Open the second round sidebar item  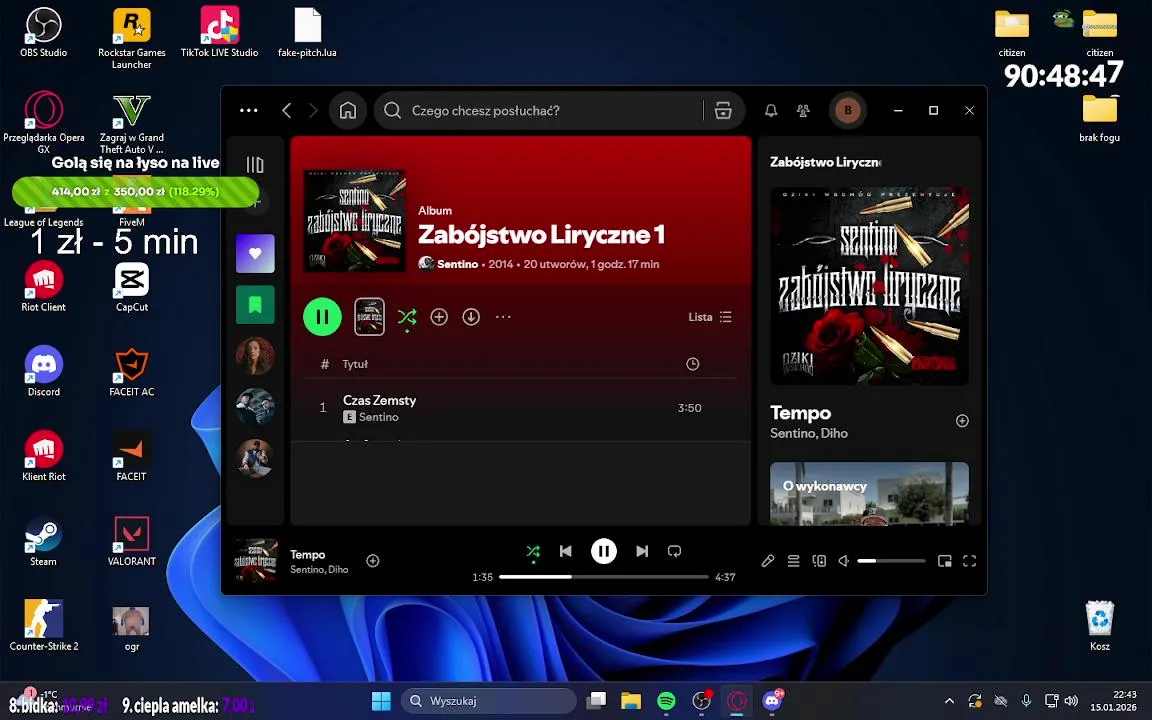(255, 406)
